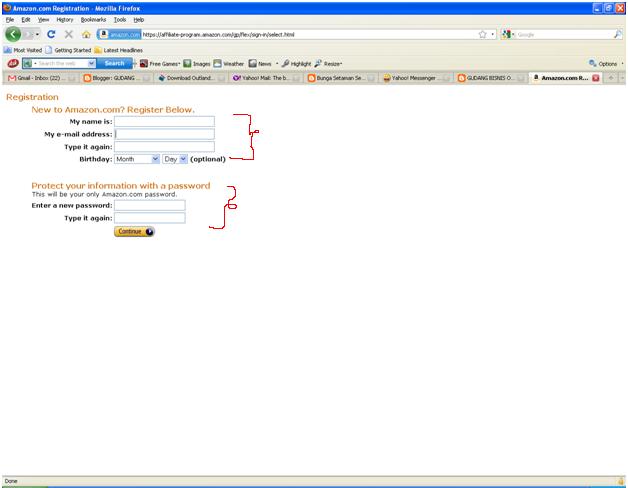Open the Resize toolbar tool
628x488 pixels.
click(x=328, y=64)
